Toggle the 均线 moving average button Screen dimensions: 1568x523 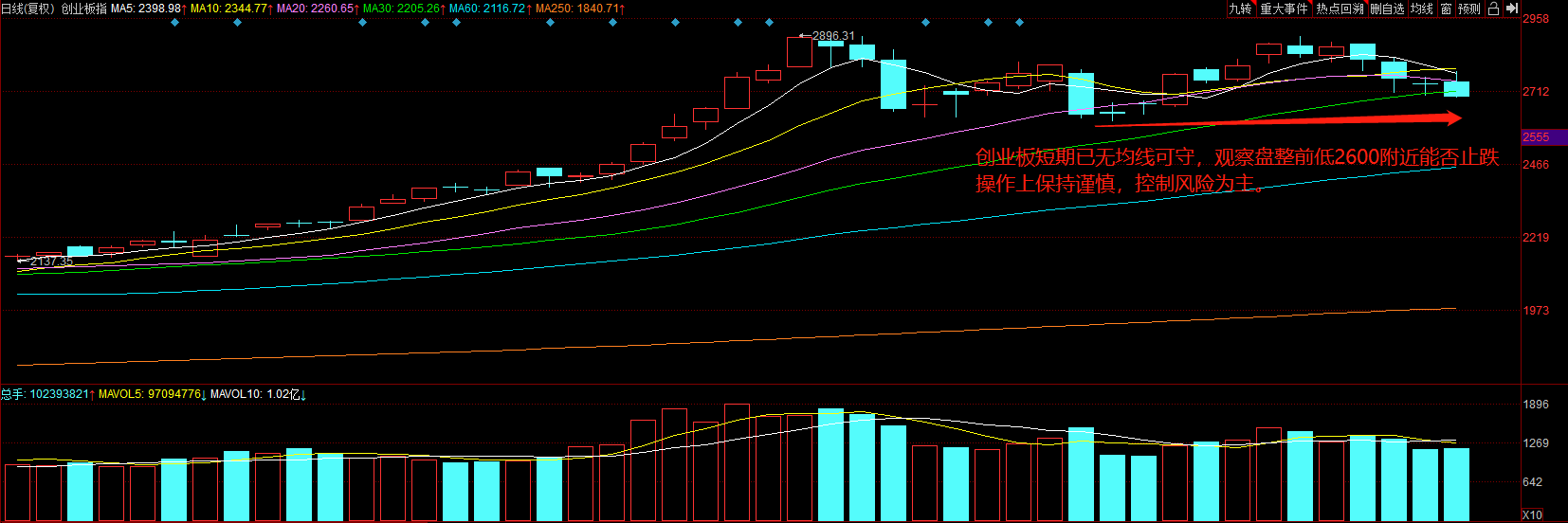tap(1422, 9)
